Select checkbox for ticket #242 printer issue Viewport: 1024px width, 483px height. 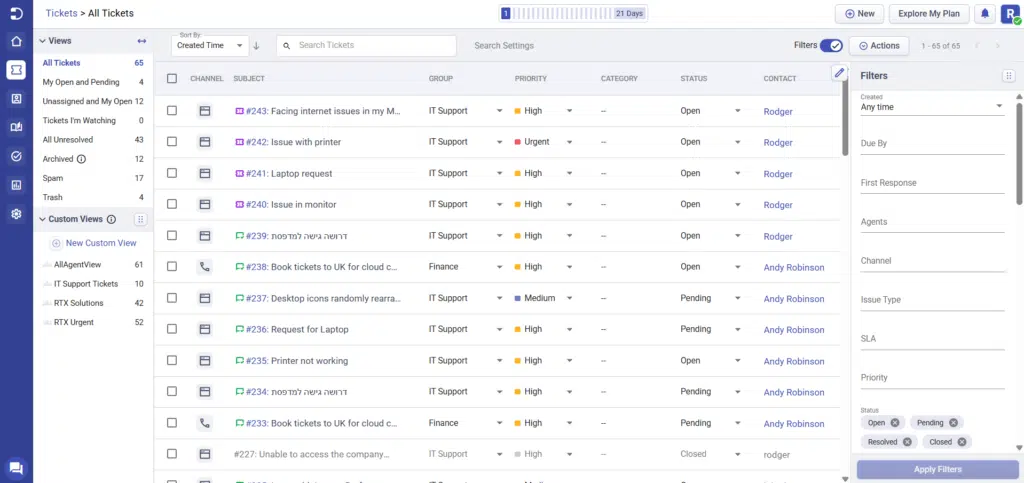point(172,142)
